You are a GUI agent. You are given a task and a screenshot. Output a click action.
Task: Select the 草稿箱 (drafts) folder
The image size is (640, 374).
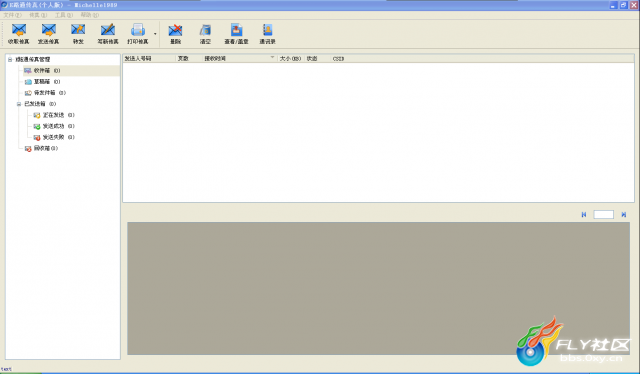[47, 82]
